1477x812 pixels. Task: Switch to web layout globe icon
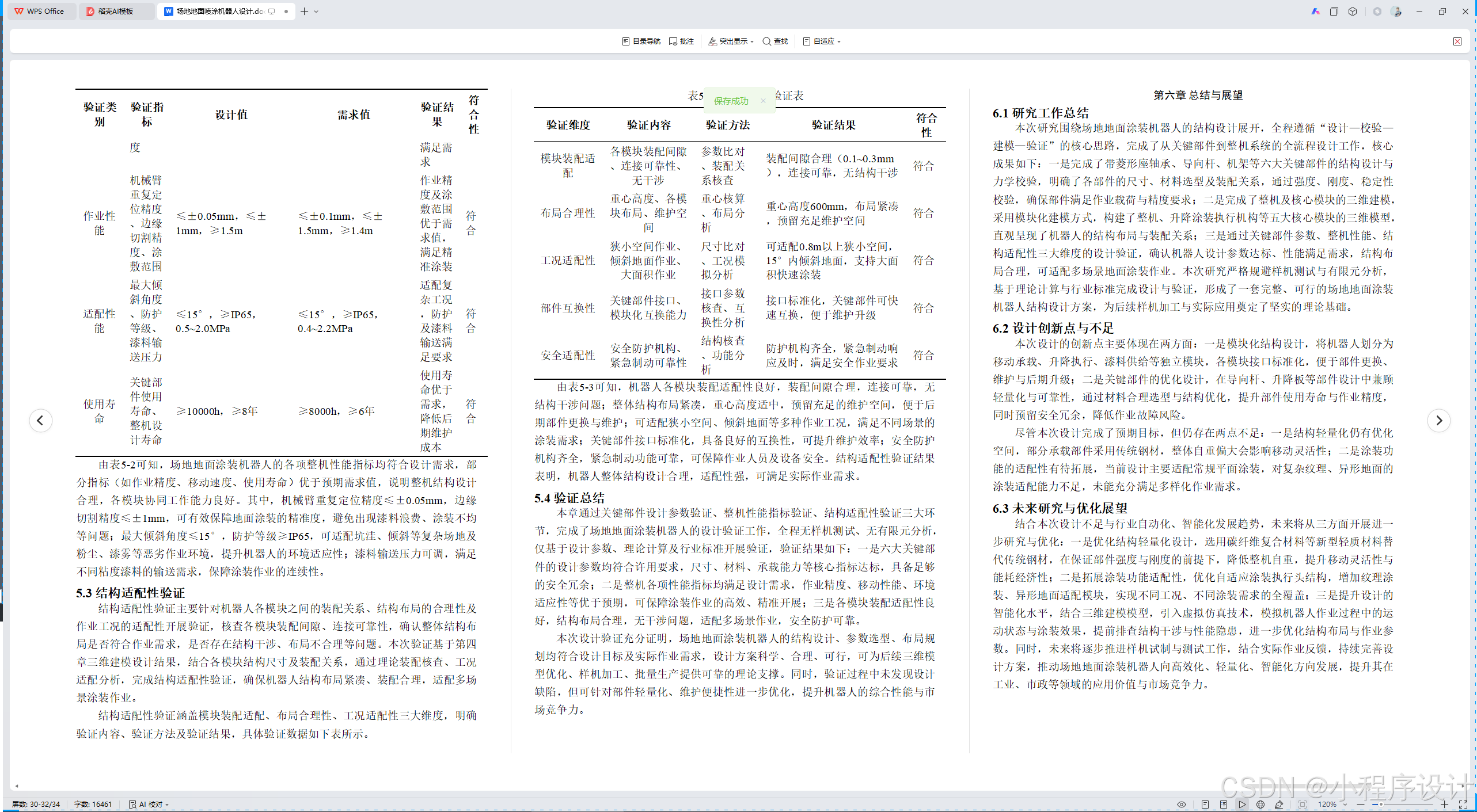[x=1260, y=805]
